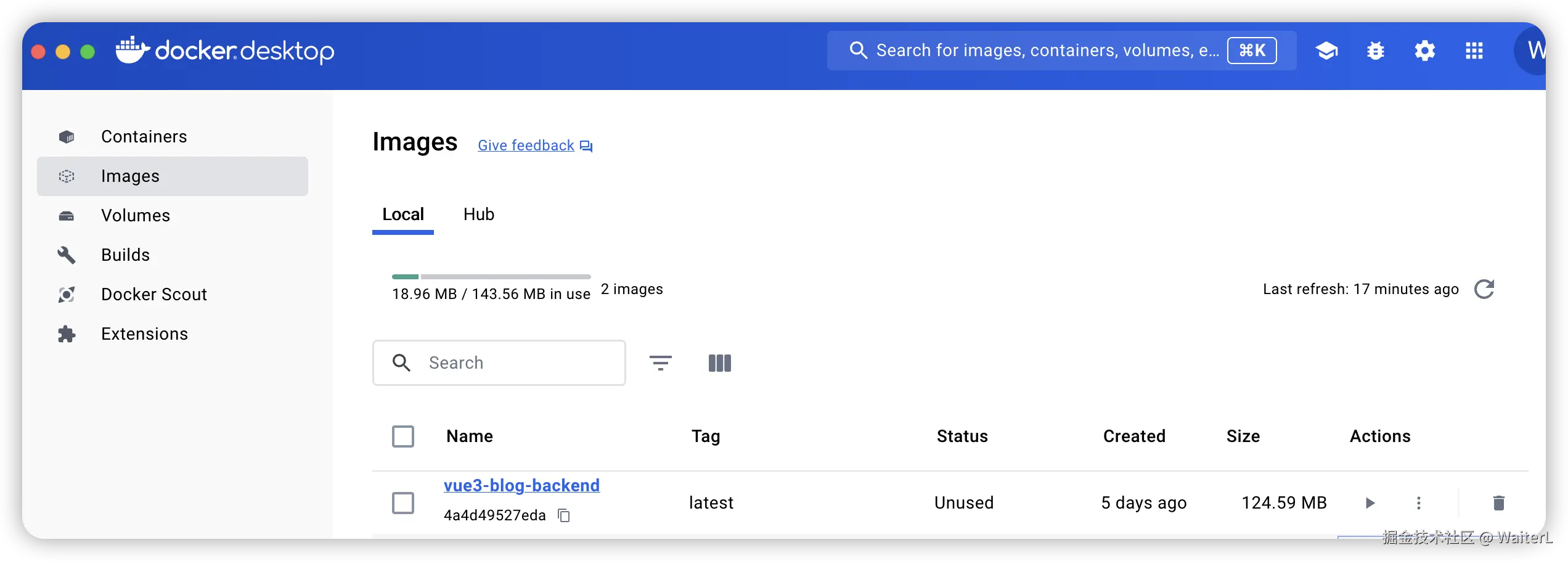Open more actions menu for vue3-blog-backend
Screen dimensions: 1568x561
pyautogui.click(x=1418, y=503)
